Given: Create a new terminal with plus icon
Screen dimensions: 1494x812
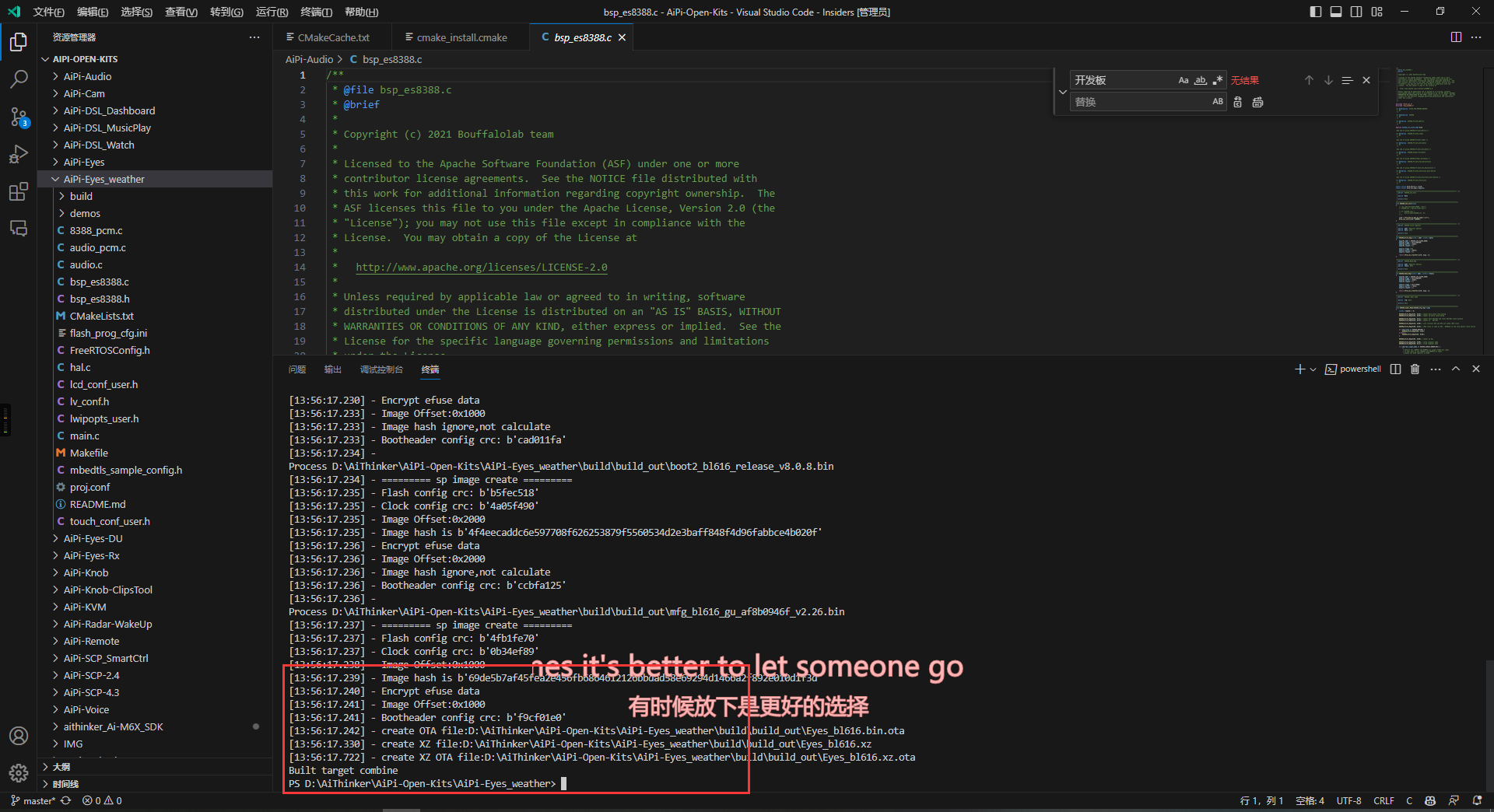Looking at the screenshot, I should (1299, 369).
